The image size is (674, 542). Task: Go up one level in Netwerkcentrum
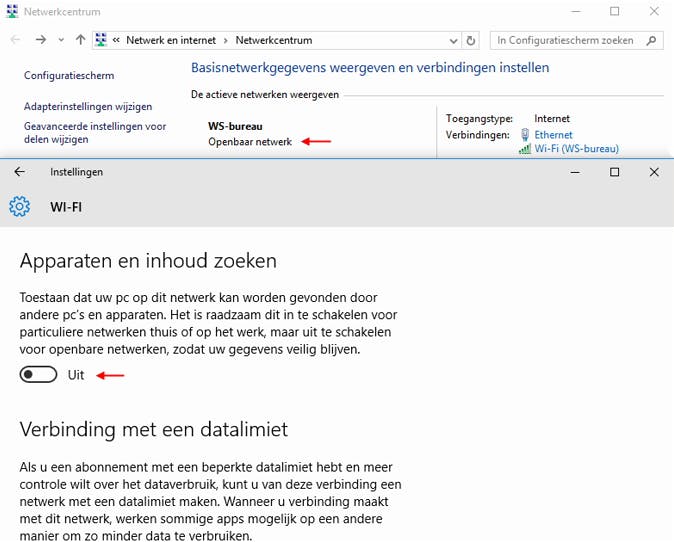80,40
